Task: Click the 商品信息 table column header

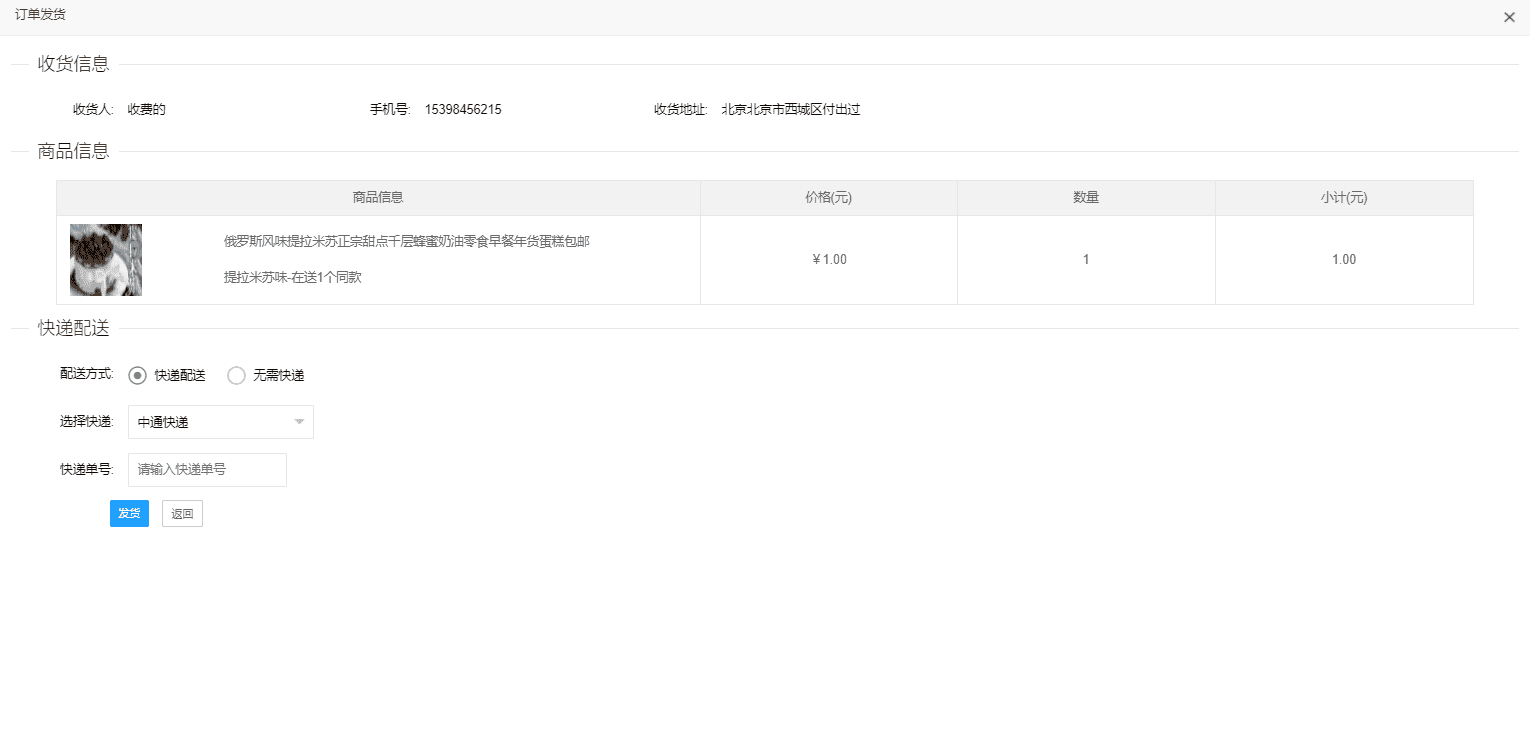Action: [x=378, y=198]
